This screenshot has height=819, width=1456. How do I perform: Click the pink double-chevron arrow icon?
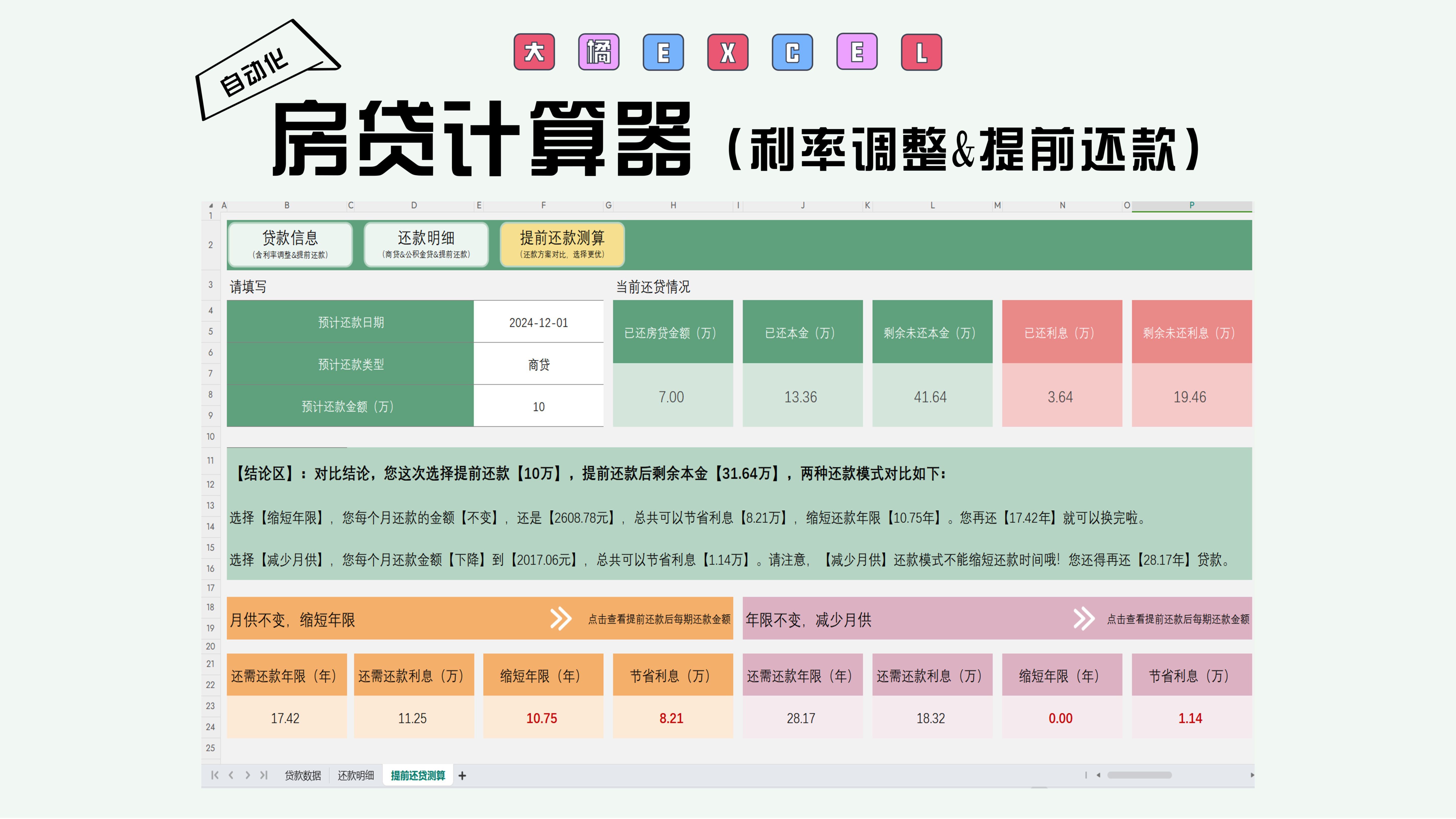click(1083, 619)
